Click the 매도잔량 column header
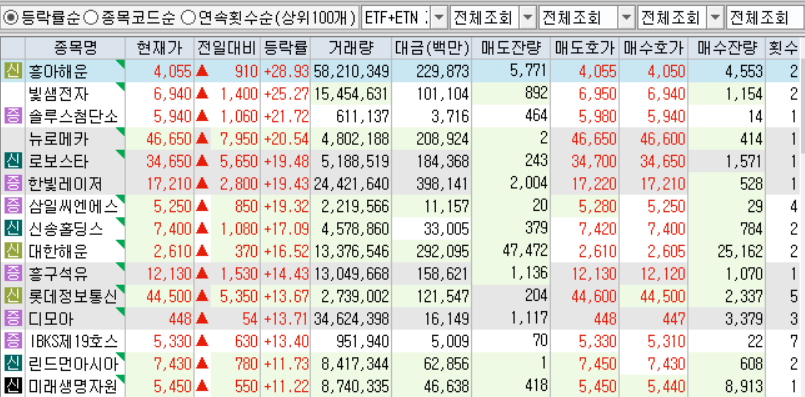 [511, 48]
